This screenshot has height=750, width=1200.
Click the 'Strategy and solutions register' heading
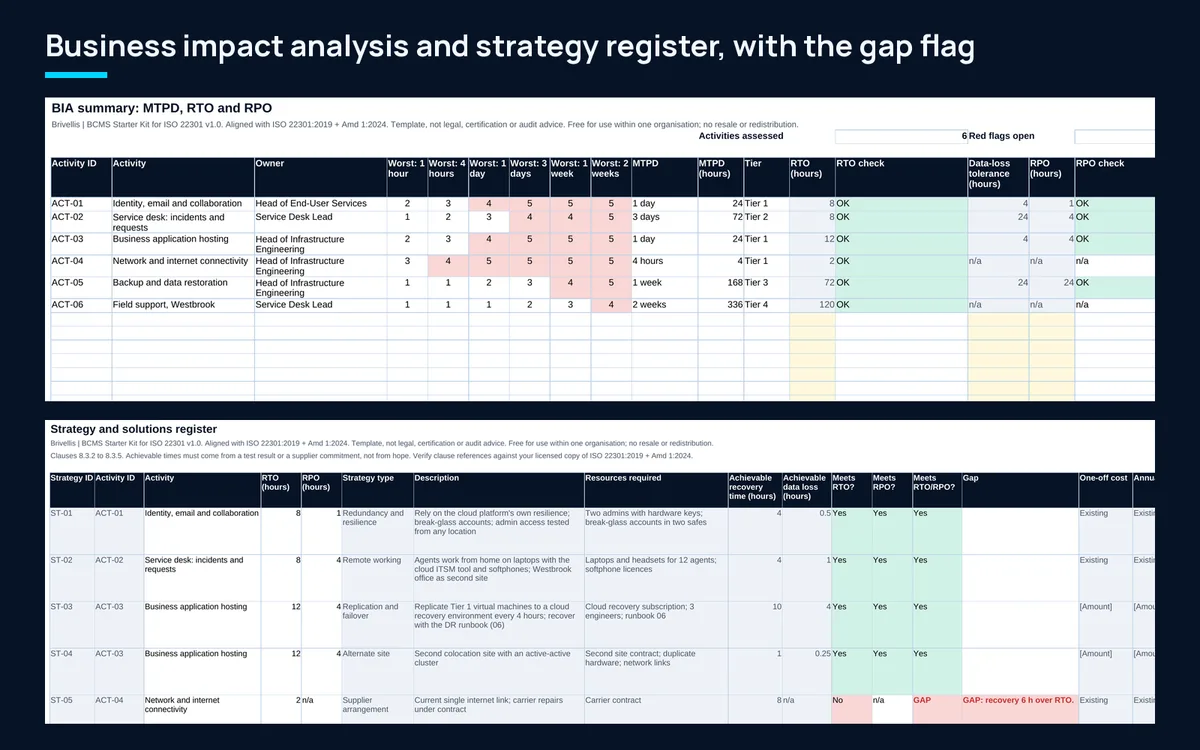tap(133, 429)
